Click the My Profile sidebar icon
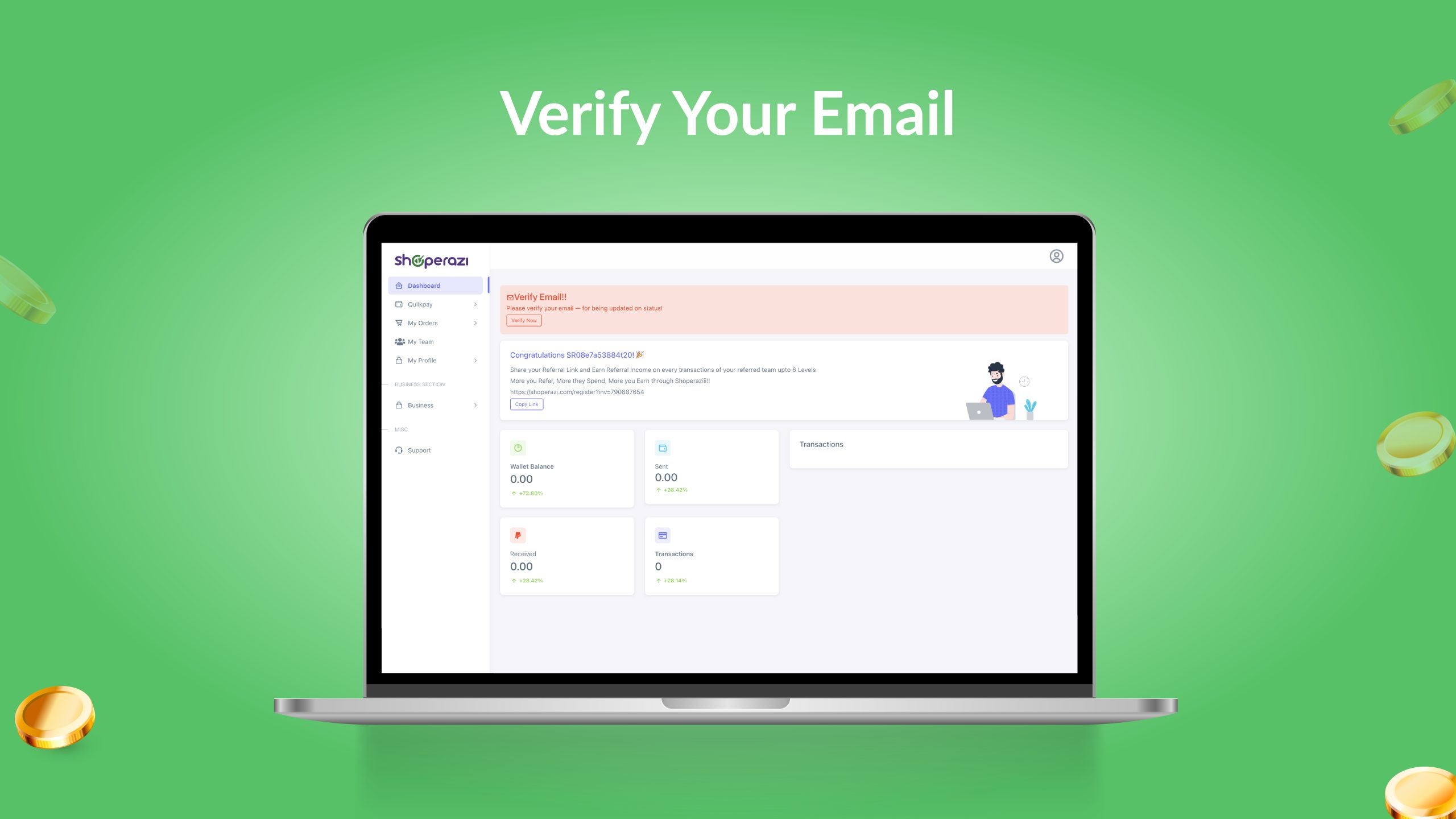 399,360
